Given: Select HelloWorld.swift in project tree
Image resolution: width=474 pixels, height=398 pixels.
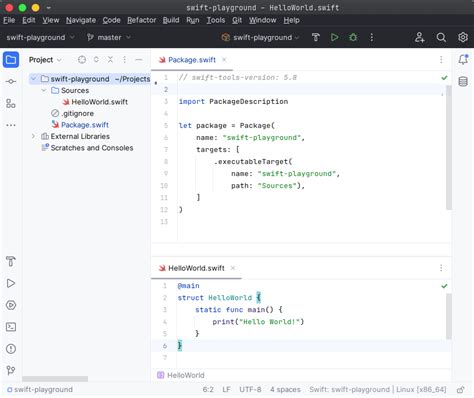Looking at the screenshot, I should 95,102.
